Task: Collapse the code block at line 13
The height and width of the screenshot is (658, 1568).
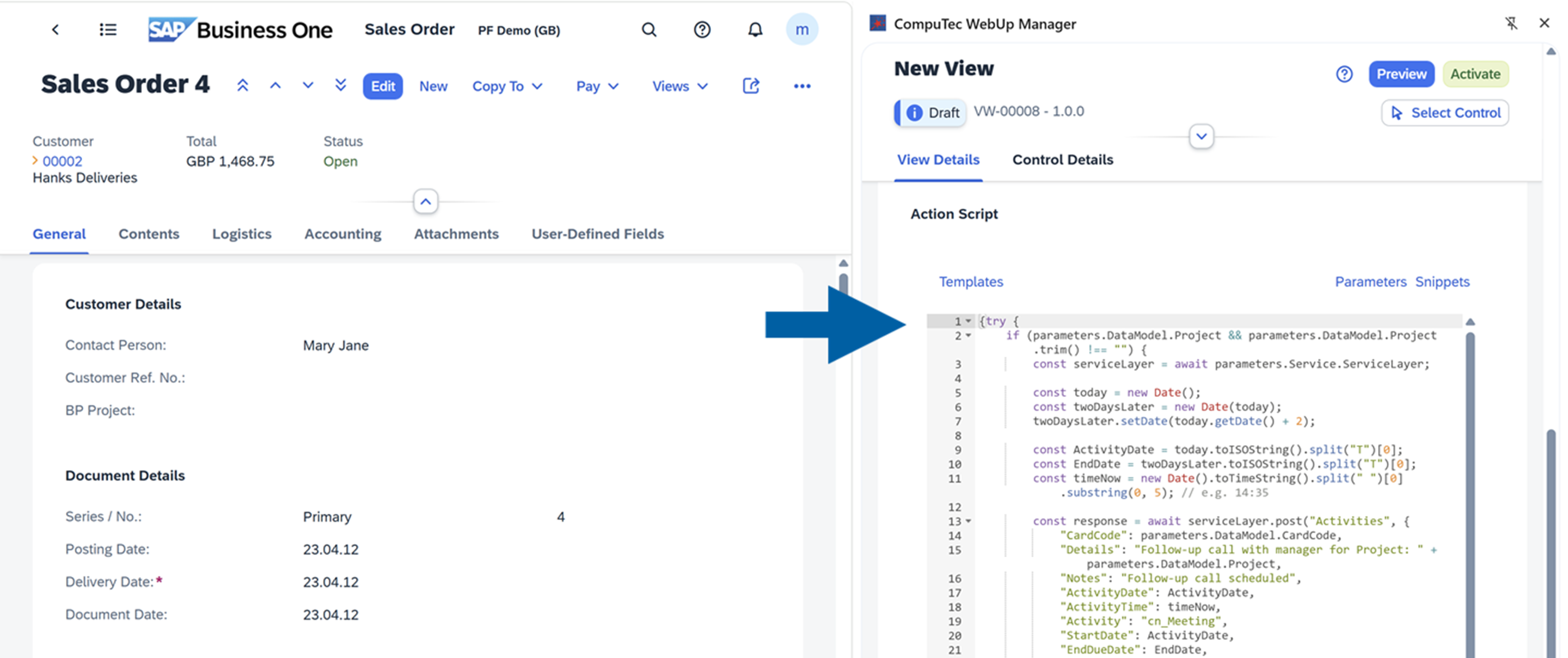Action: 968,521
